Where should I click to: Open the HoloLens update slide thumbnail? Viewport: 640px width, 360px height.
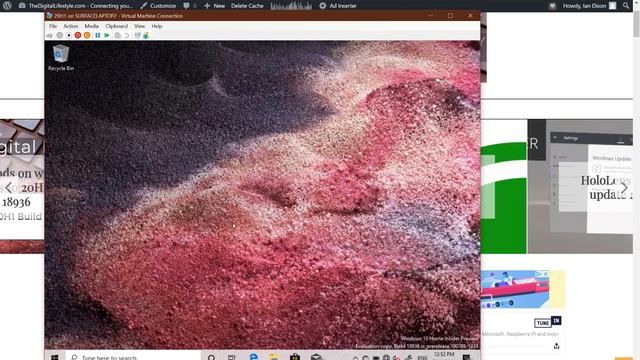tap(580, 186)
